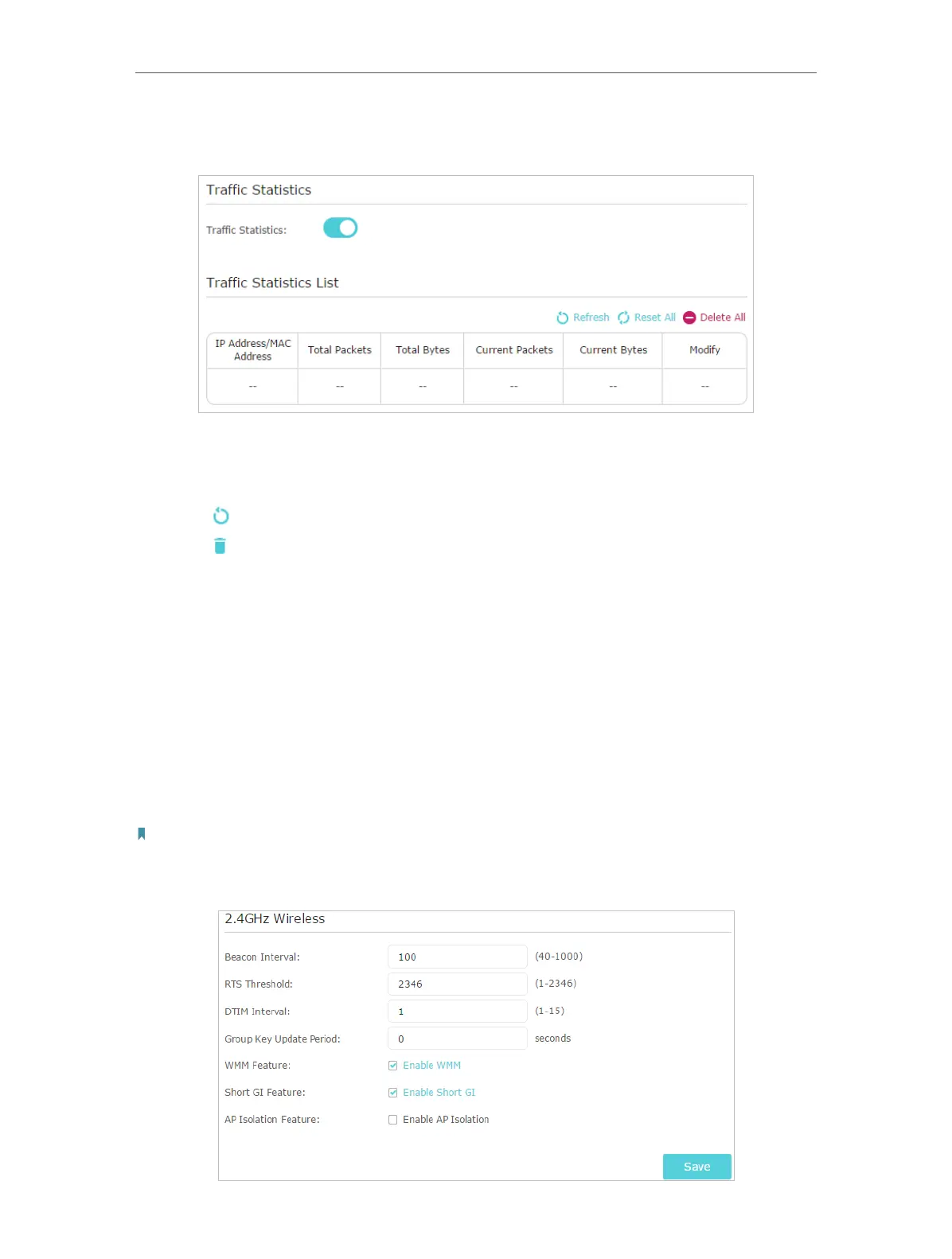
Task: Click the IP Address/MAC Address column header
Action: click(x=252, y=350)
